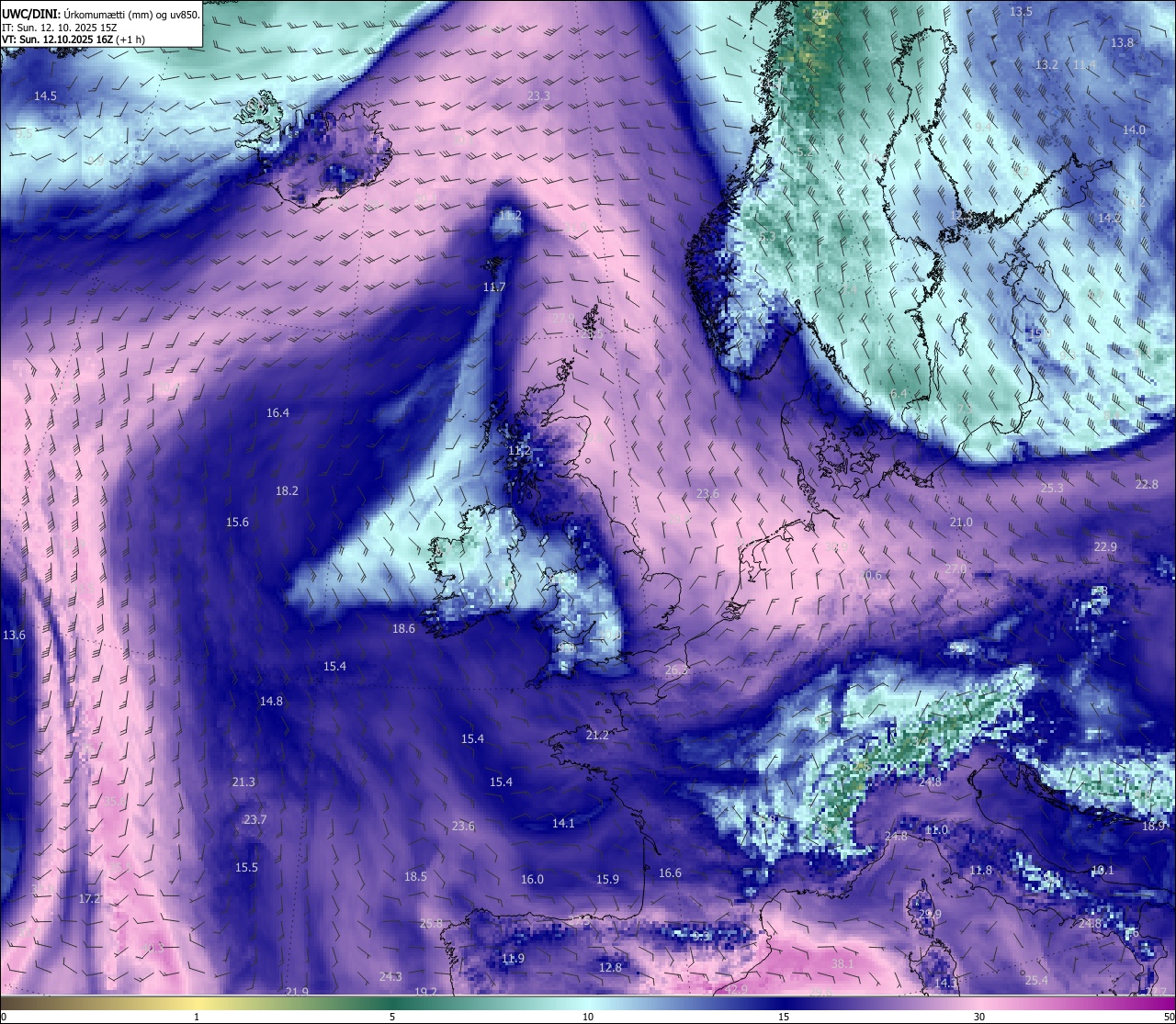The width and height of the screenshot is (1176, 1024).
Task: Click the 21.0 value over Poland
Action: pos(960,523)
